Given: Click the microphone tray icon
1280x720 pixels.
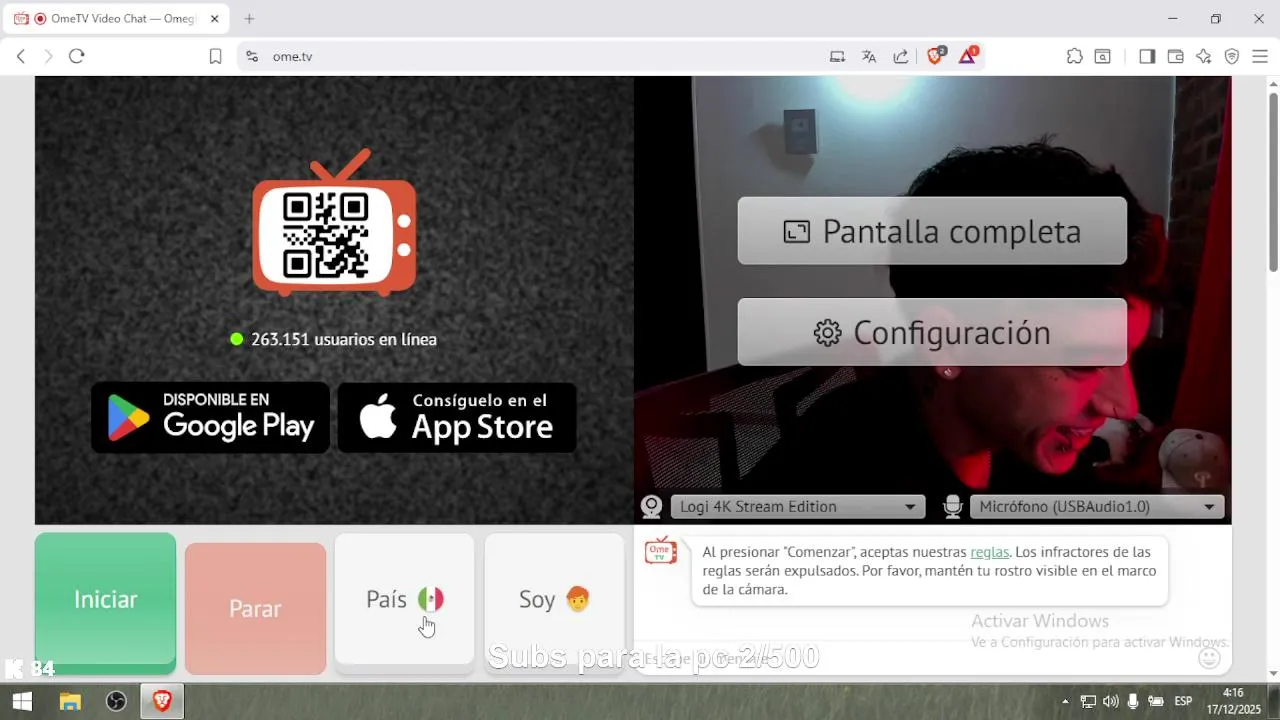Looking at the screenshot, I should point(1133,701).
